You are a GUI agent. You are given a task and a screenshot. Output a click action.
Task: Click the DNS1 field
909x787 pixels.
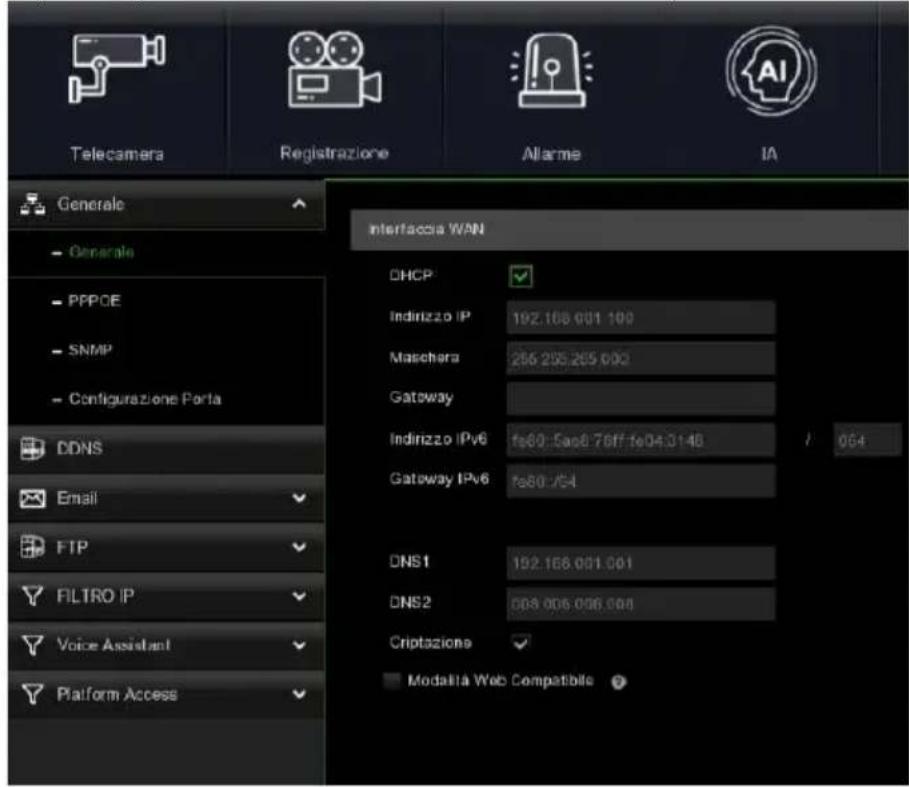(641, 563)
